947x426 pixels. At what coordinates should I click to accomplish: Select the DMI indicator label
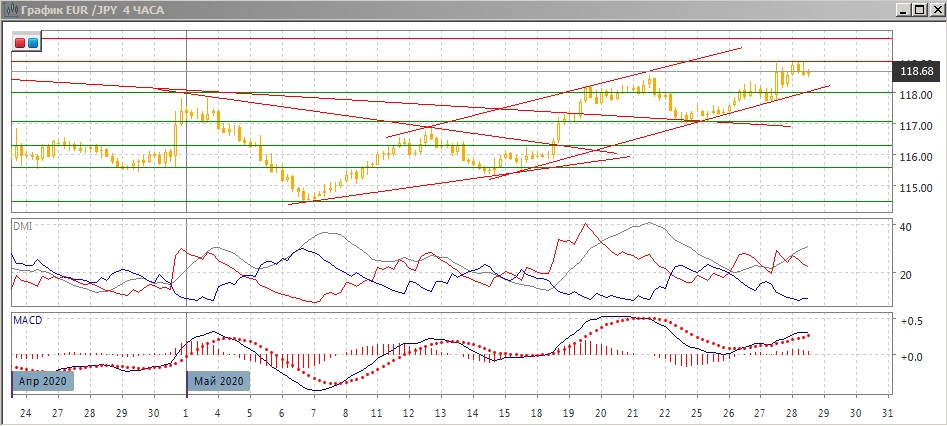[x=20, y=226]
